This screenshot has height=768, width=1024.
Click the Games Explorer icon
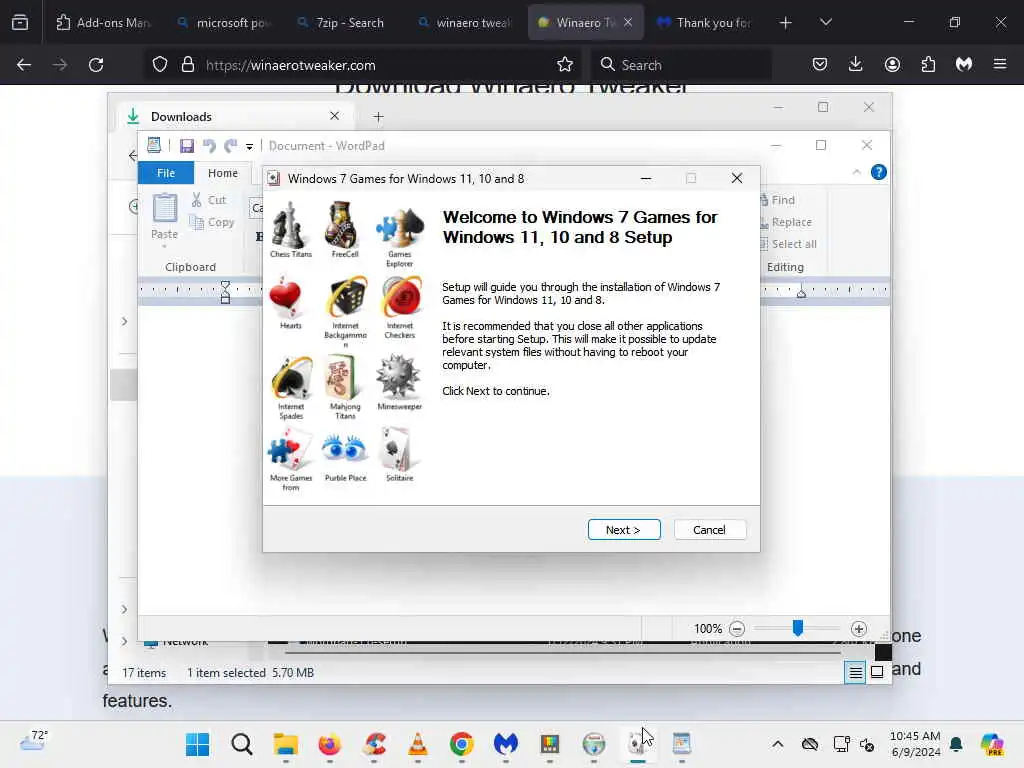point(400,227)
